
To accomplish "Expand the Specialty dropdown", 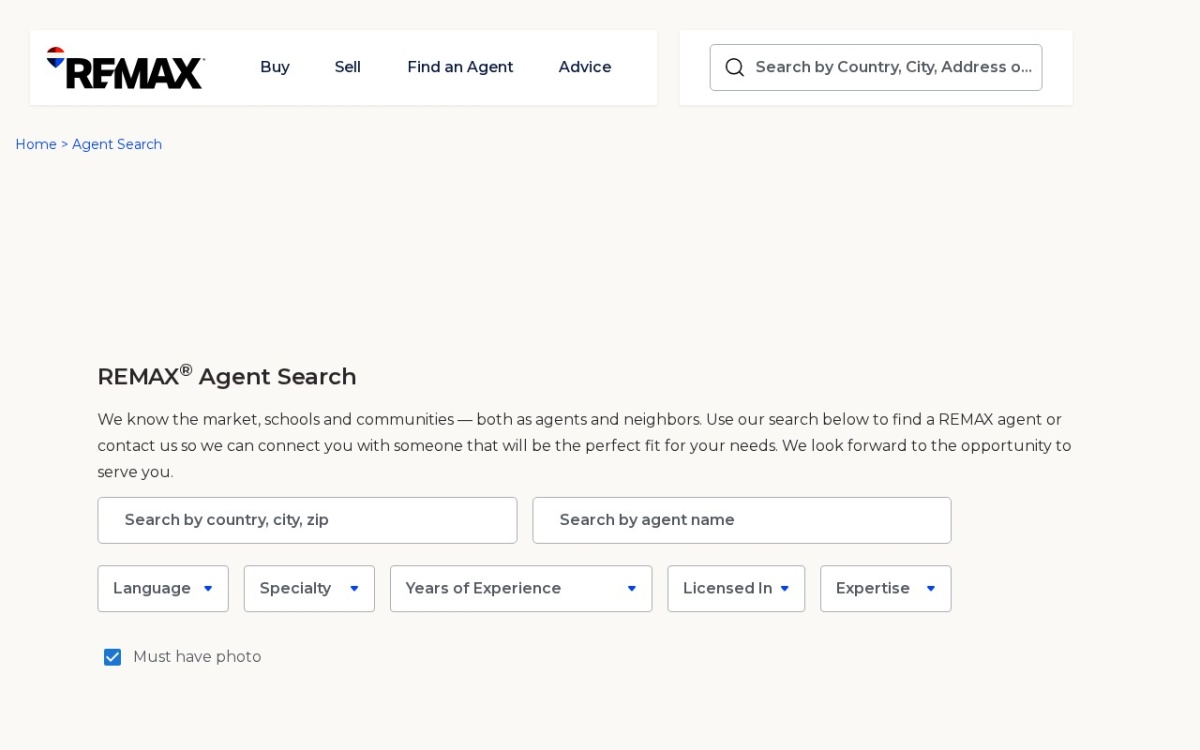I will [309, 588].
